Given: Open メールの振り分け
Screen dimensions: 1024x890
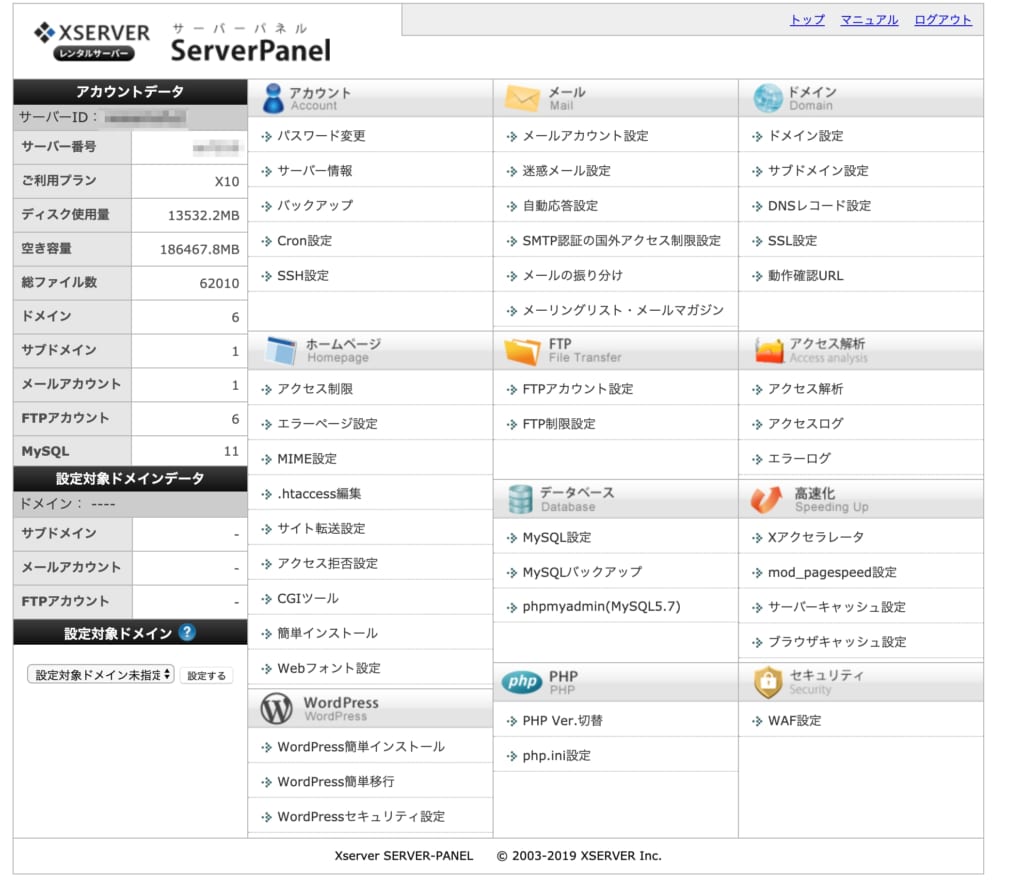Looking at the screenshot, I should tap(573, 276).
